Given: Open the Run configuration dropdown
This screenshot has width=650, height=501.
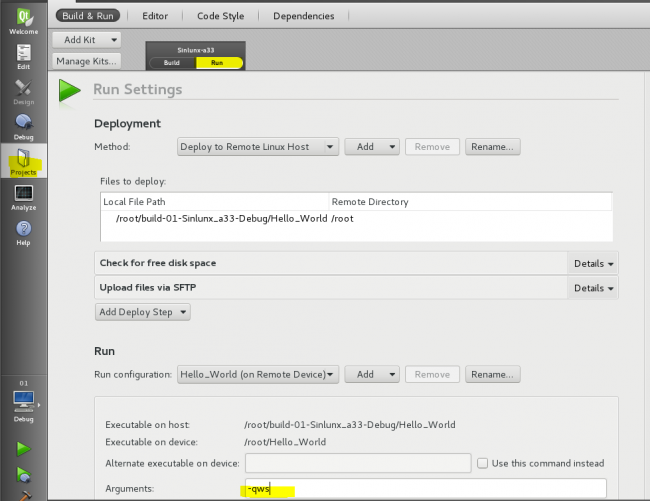Looking at the screenshot, I should [x=258, y=374].
